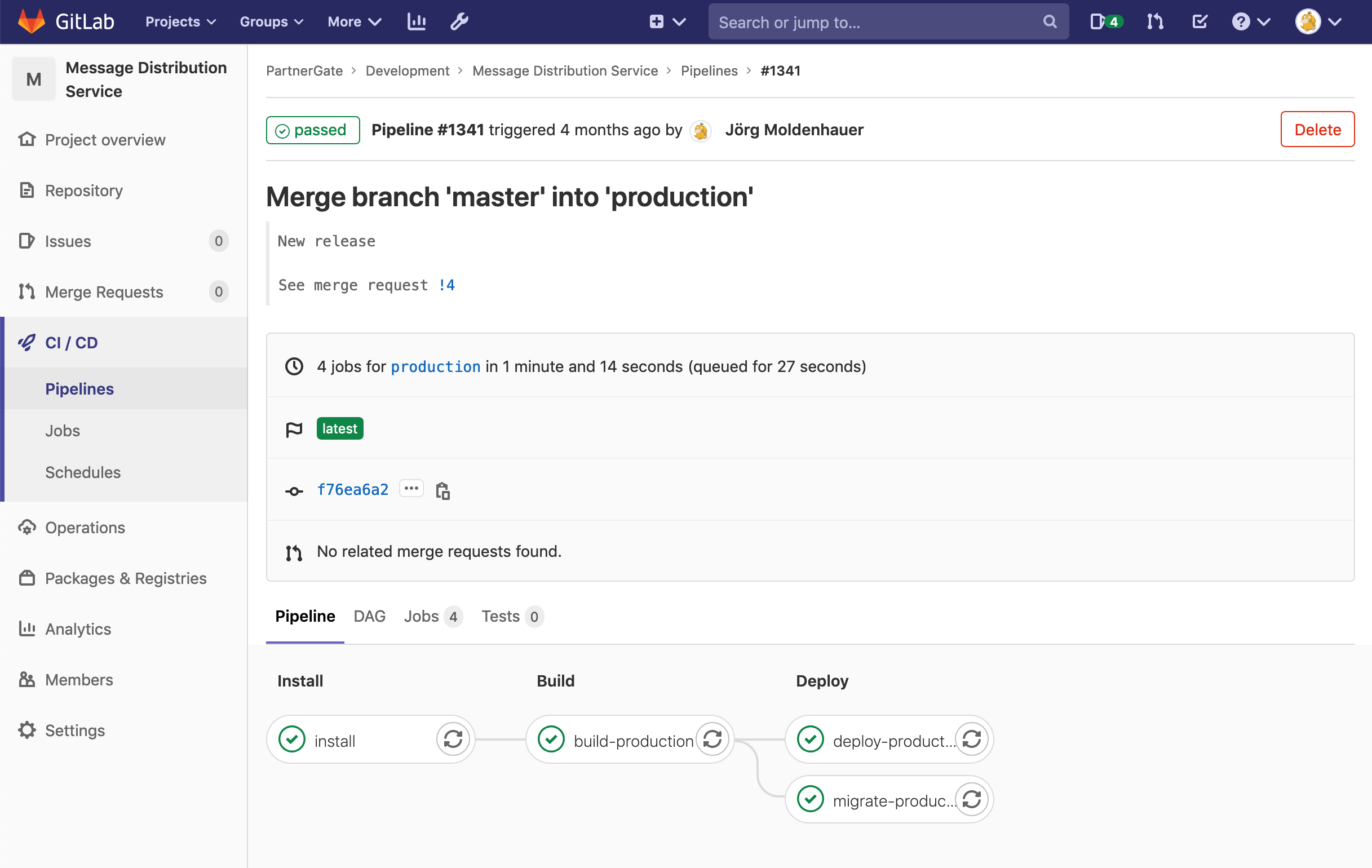1372x868 pixels.
Task: Retry the install job
Action: tap(453, 739)
